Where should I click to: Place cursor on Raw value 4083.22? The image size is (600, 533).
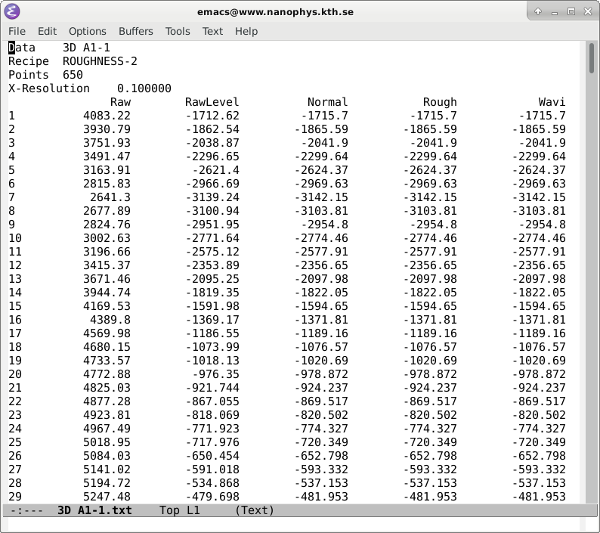[107, 116]
